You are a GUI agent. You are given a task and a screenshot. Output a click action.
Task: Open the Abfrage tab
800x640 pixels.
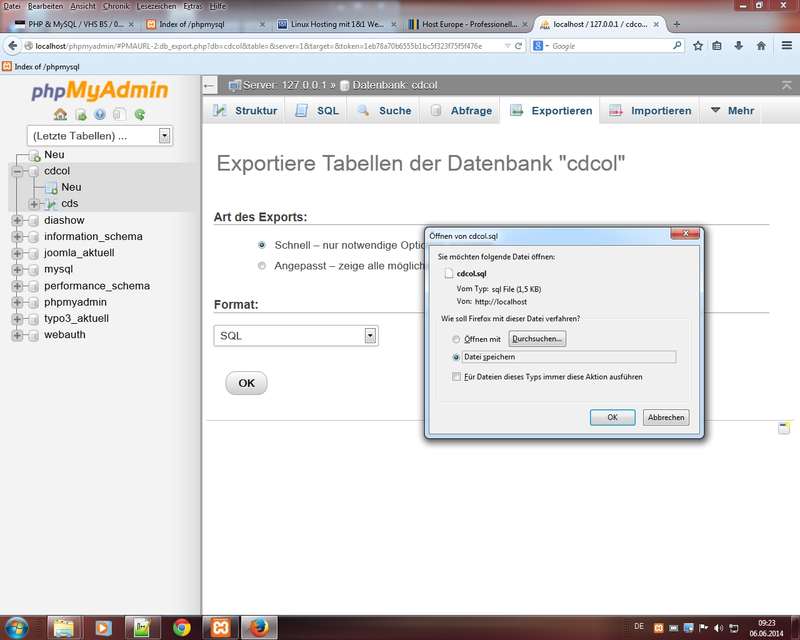pos(461,111)
